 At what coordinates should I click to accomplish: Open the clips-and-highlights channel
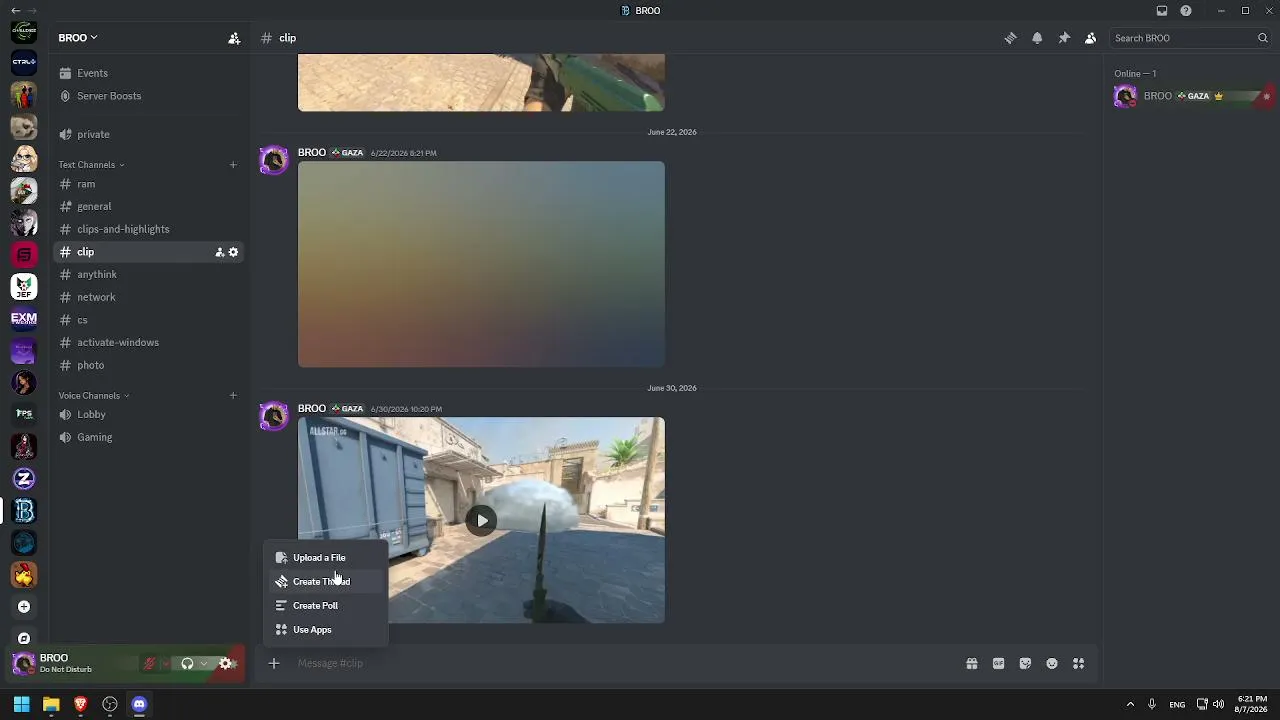147,229
